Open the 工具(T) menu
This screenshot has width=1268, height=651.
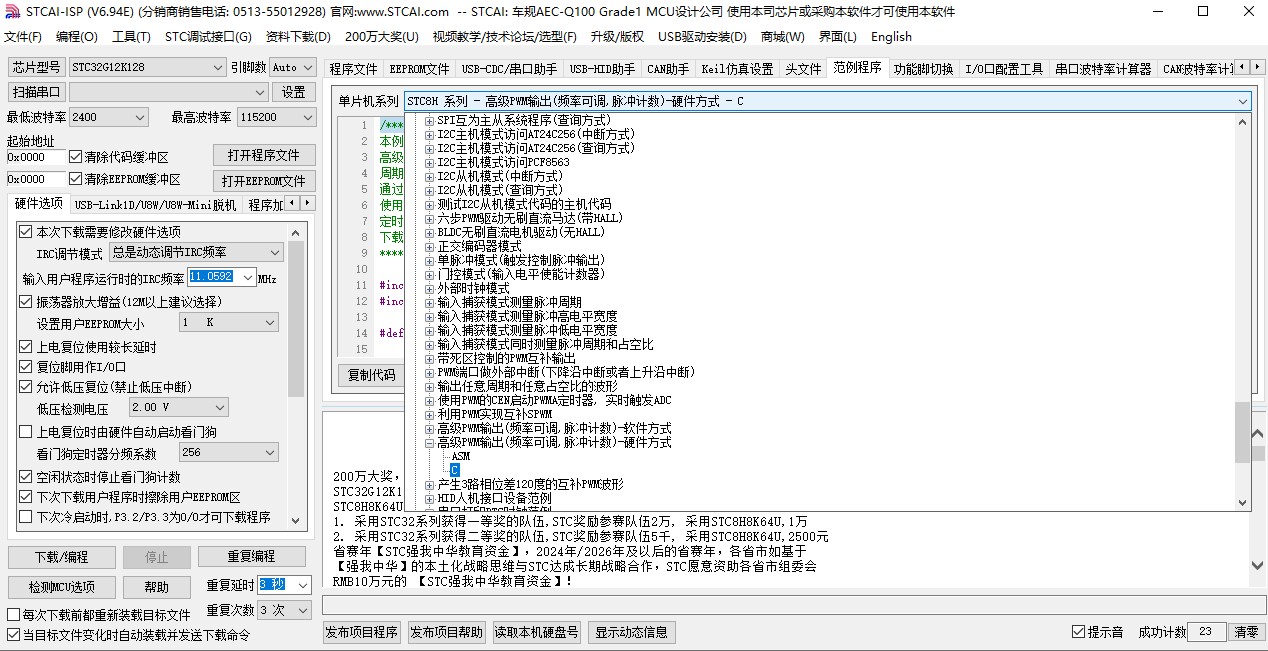pyautogui.click(x=131, y=37)
